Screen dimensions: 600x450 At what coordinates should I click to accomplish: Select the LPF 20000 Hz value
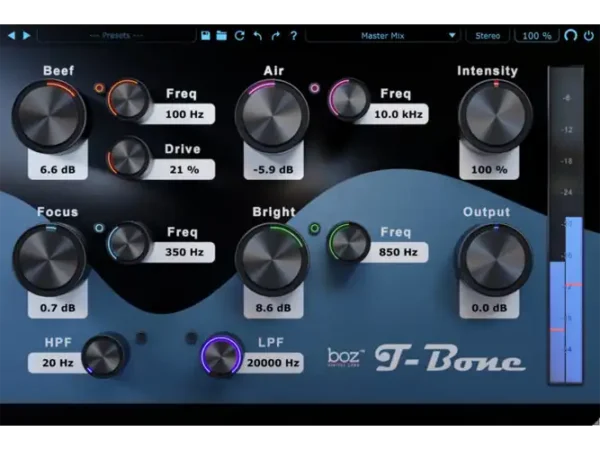pyautogui.click(x=273, y=363)
